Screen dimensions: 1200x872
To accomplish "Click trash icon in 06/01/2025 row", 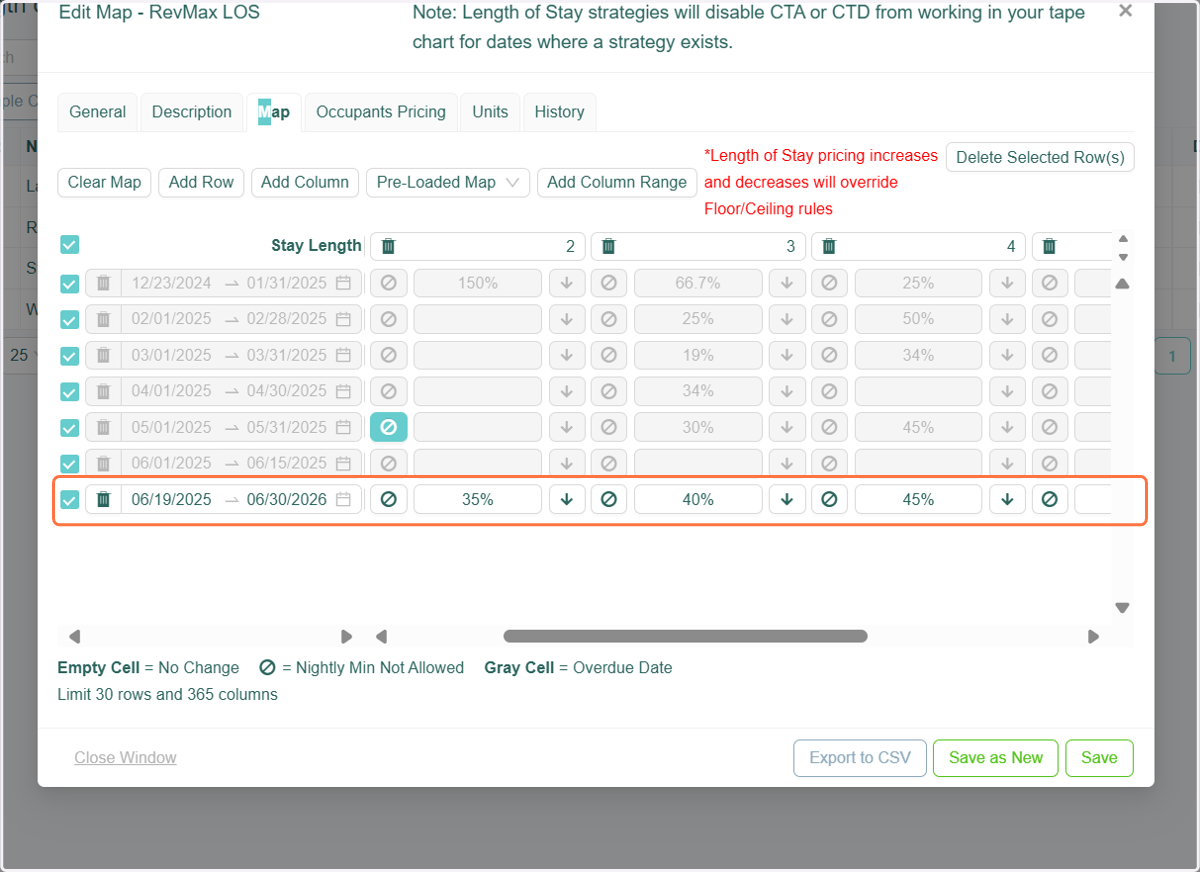I will (x=103, y=463).
